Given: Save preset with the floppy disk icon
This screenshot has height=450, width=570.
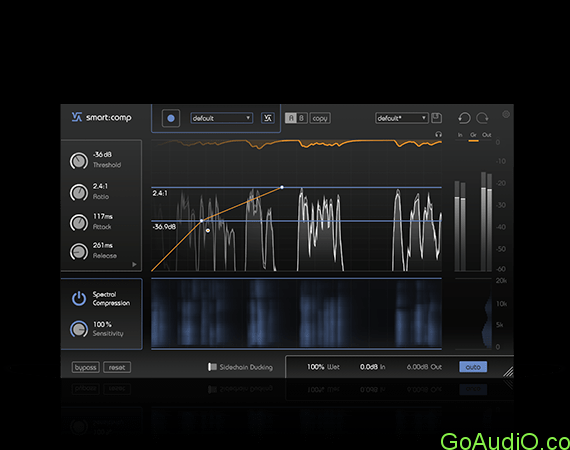Looking at the screenshot, I should click(x=436, y=118).
